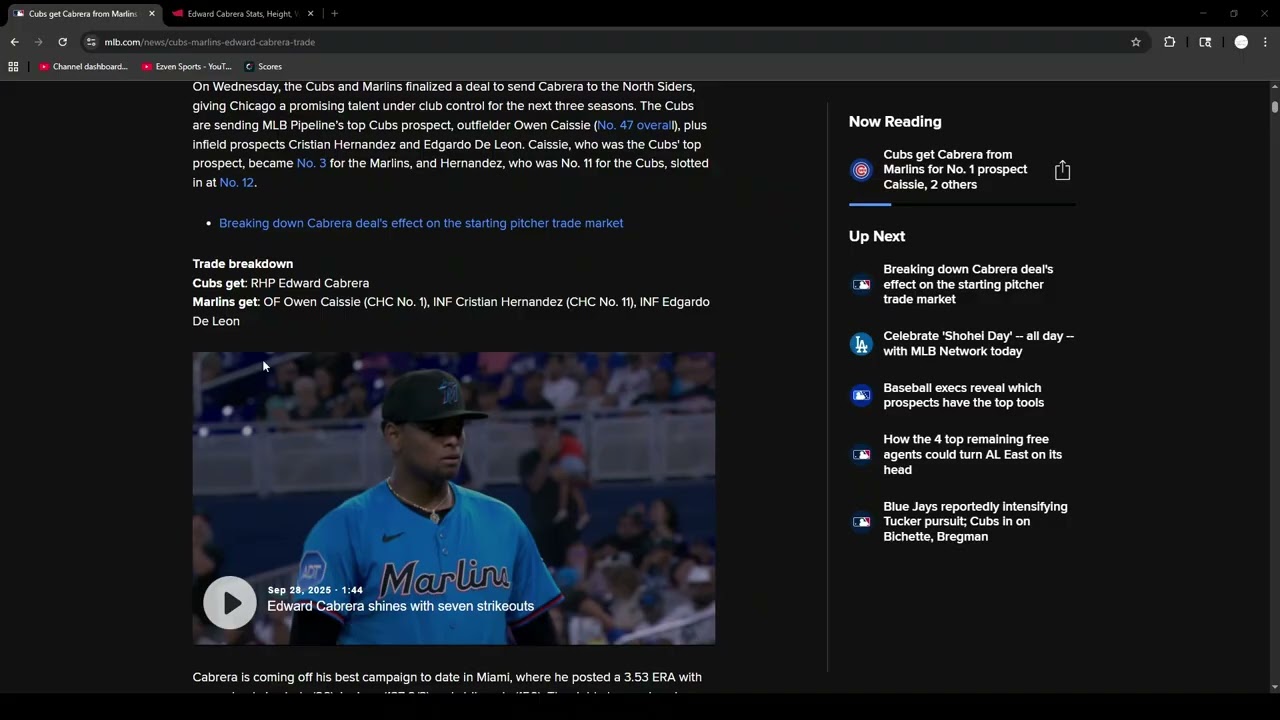The image size is (1280, 720).
Task: Click the 'Trade breakdown' heading text
Action: tap(243, 264)
